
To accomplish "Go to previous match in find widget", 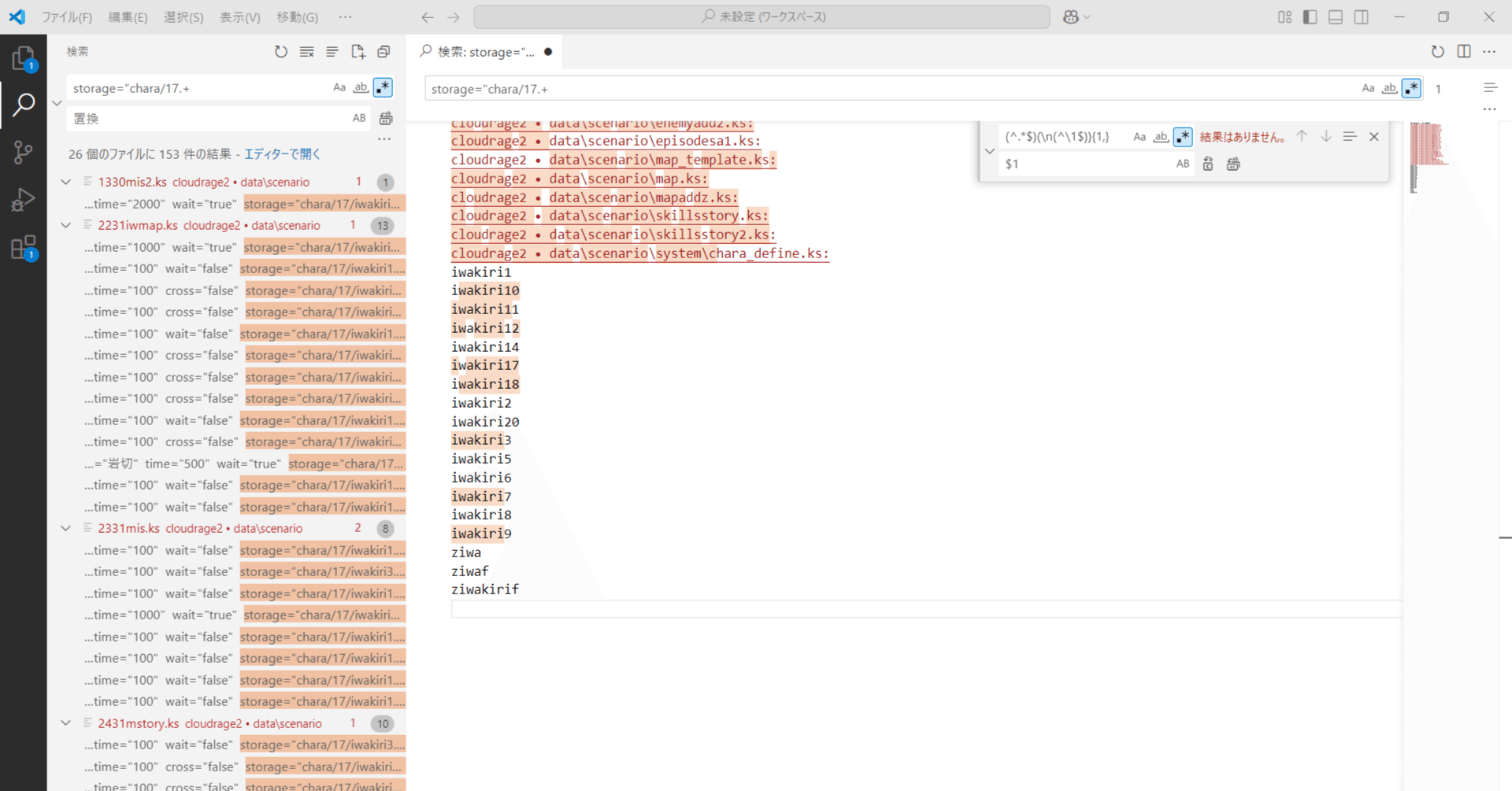I will 1302,136.
